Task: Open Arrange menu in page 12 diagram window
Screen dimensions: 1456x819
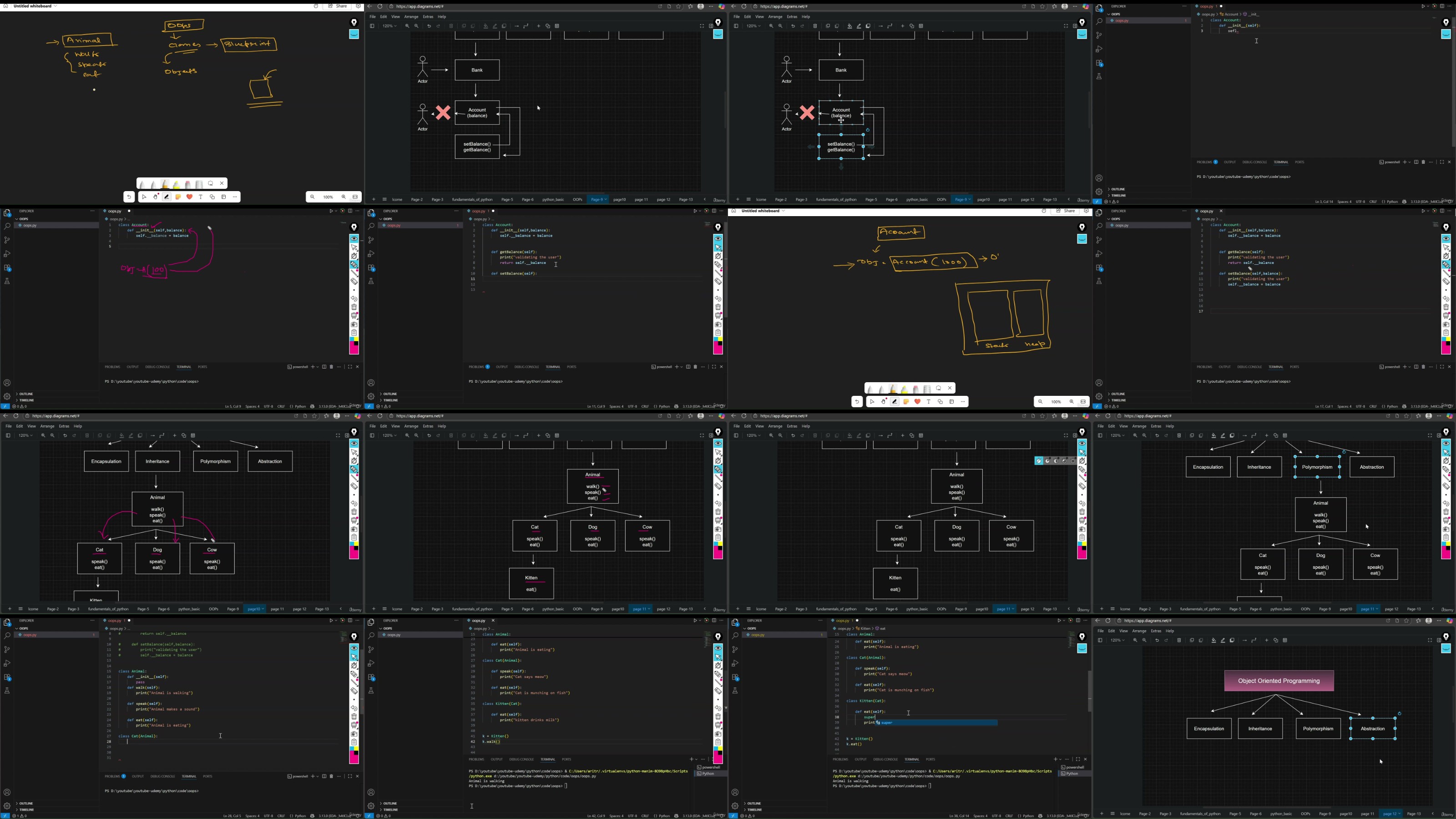Action: point(1139,631)
